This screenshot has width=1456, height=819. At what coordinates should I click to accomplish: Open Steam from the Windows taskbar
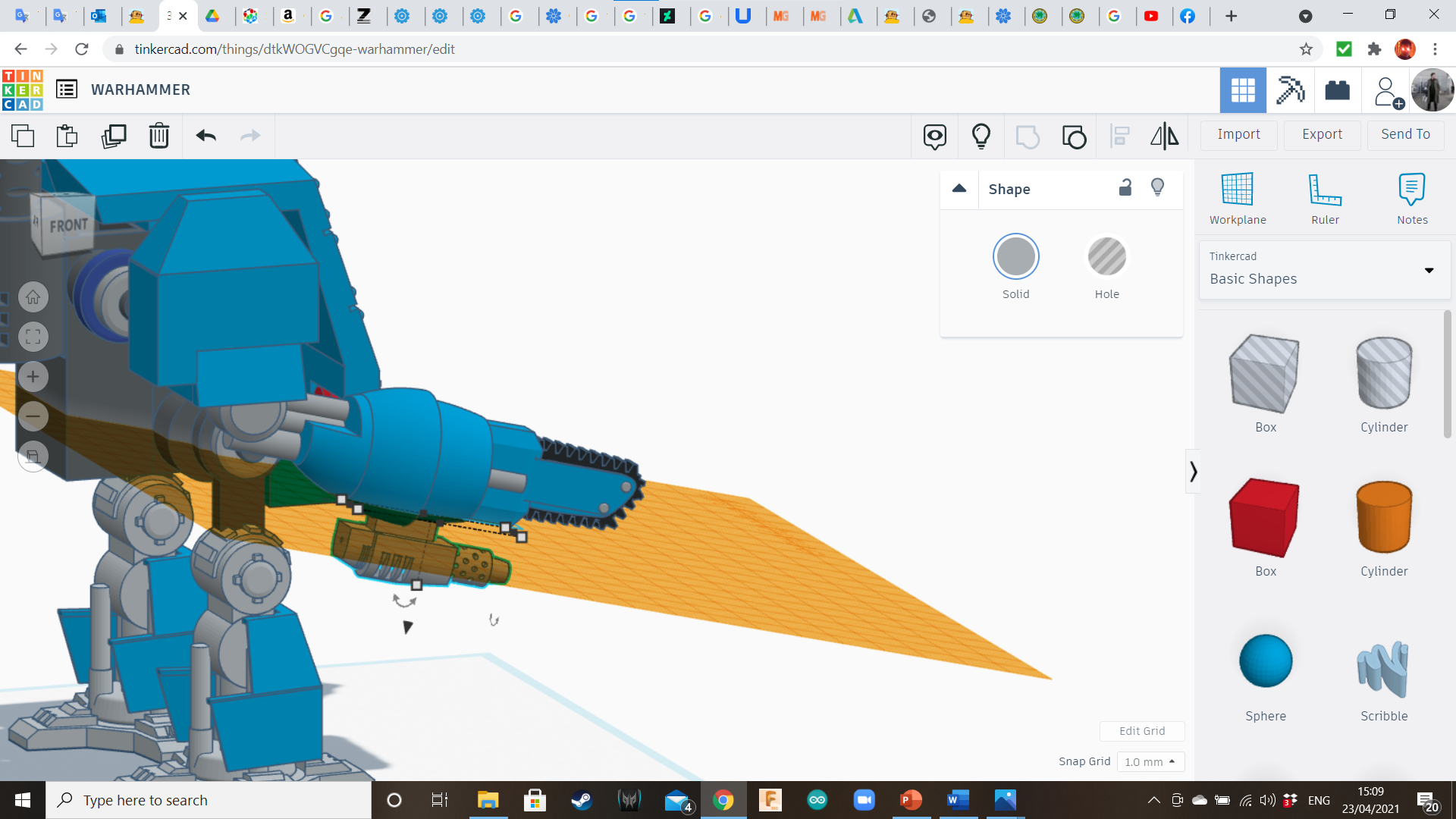pyautogui.click(x=582, y=800)
